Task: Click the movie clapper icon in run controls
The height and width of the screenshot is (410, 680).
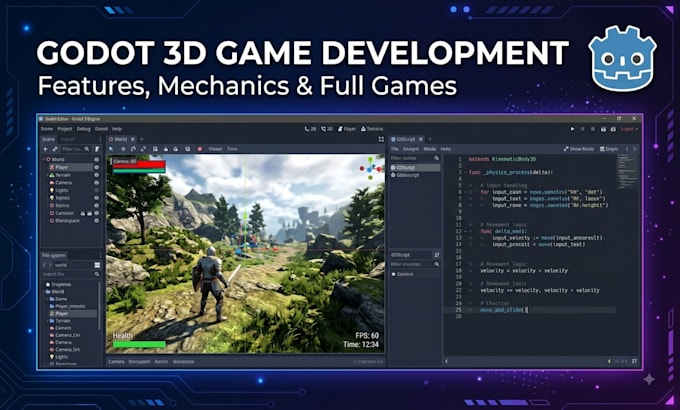Action: (x=603, y=129)
